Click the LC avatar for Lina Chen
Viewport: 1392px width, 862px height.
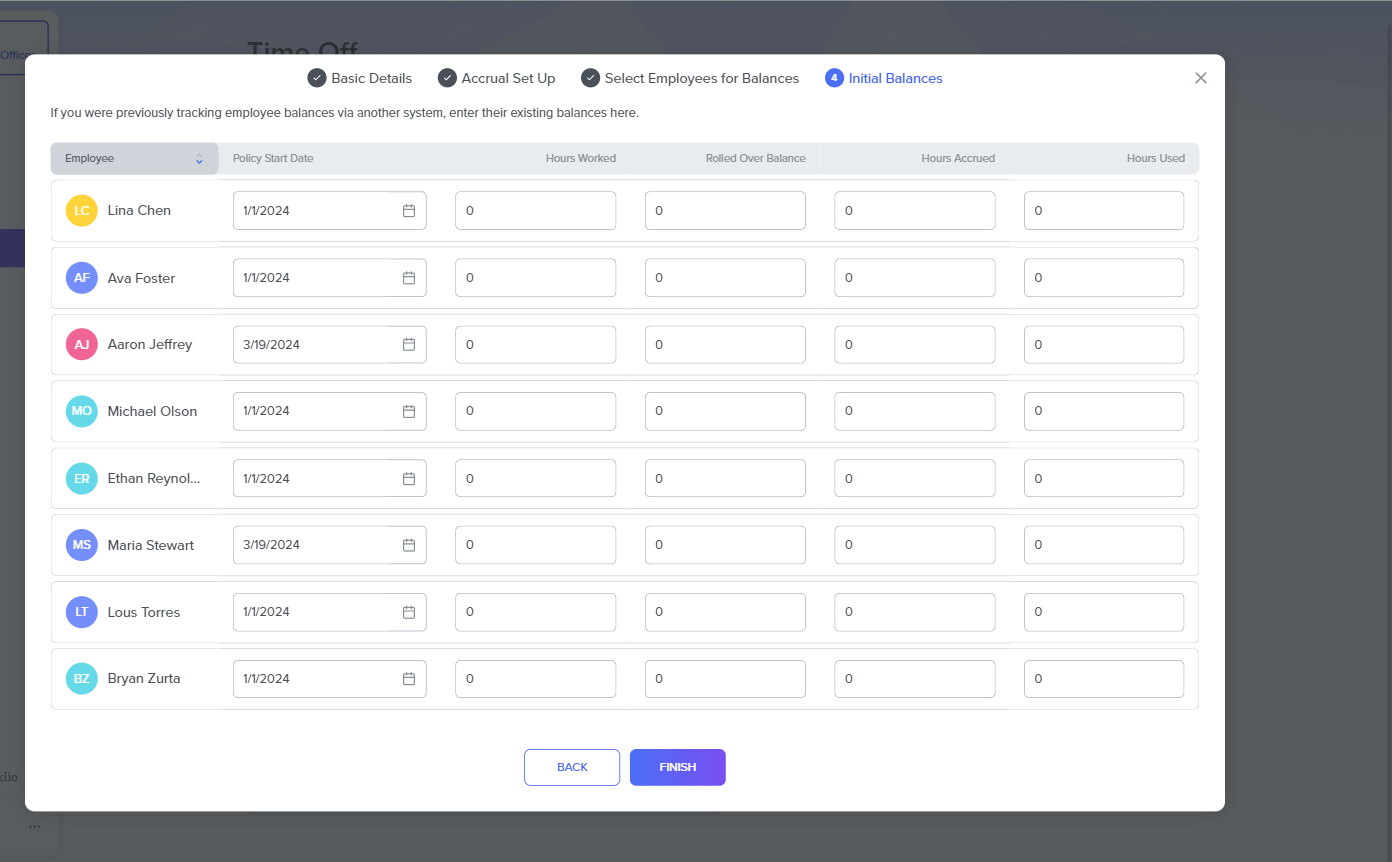click(82, 211)
